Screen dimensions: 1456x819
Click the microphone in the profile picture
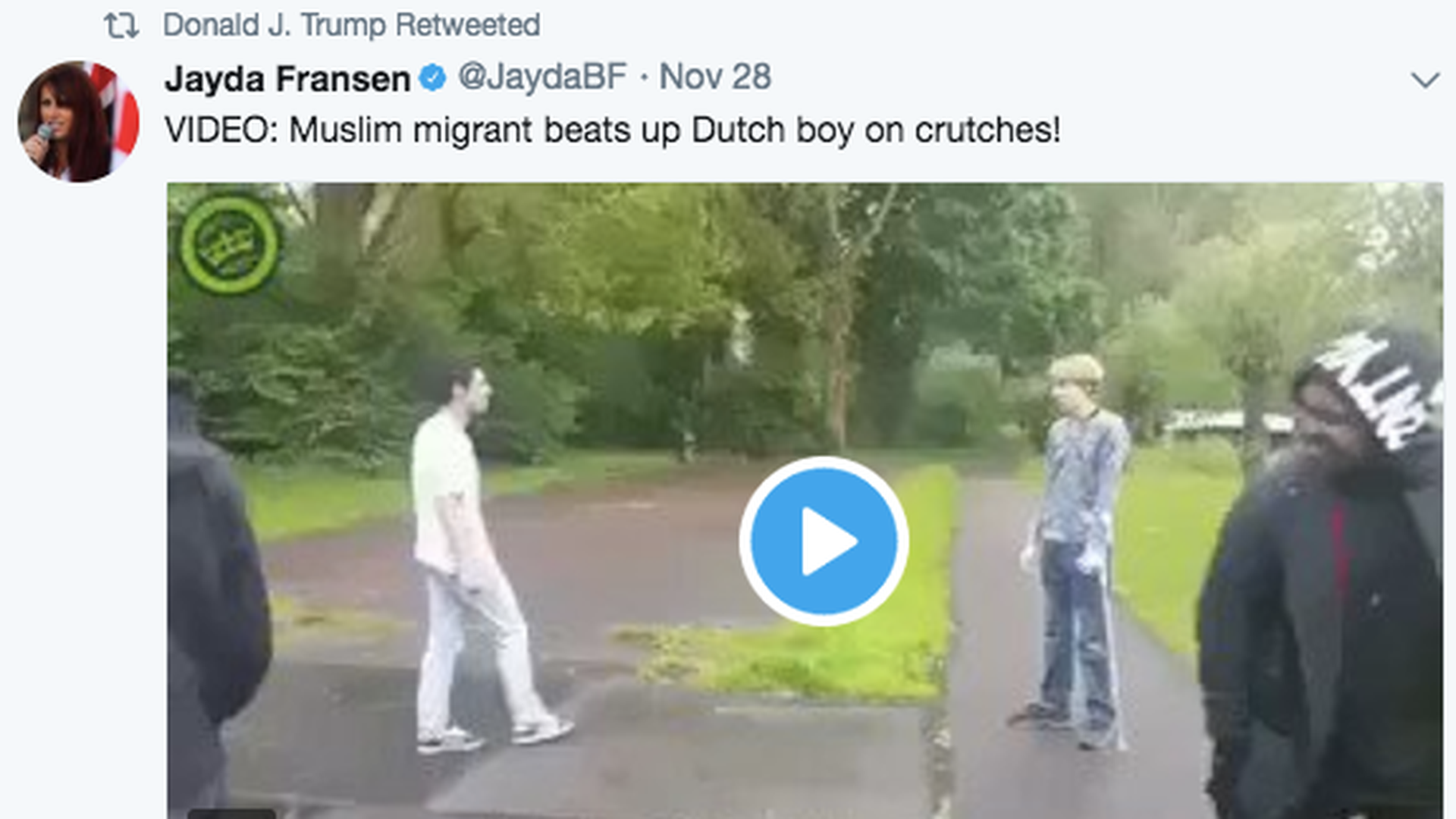click(x=41, y=138)
